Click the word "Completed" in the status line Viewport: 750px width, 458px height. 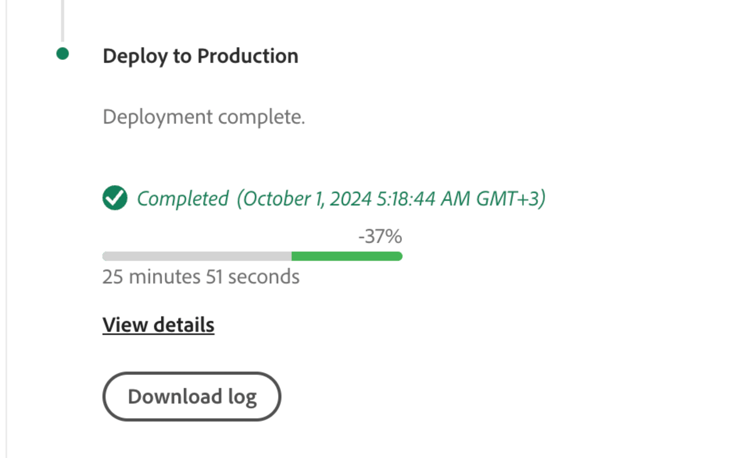click(x=183, y=198)
